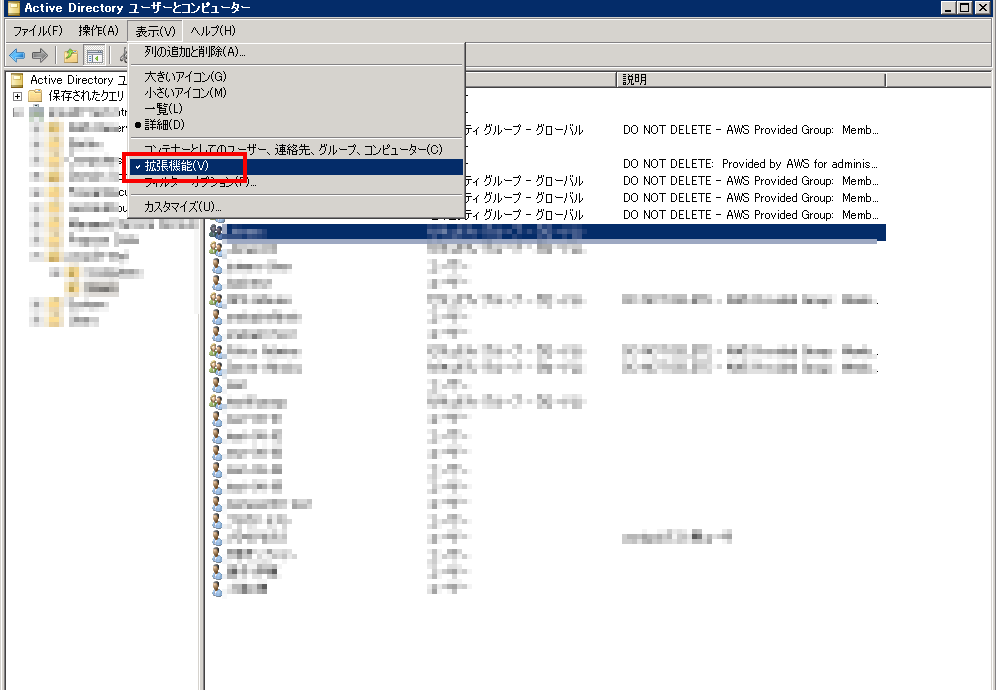
Task: Click the Active Directory root node icon
Action: (x=17, y=80)
